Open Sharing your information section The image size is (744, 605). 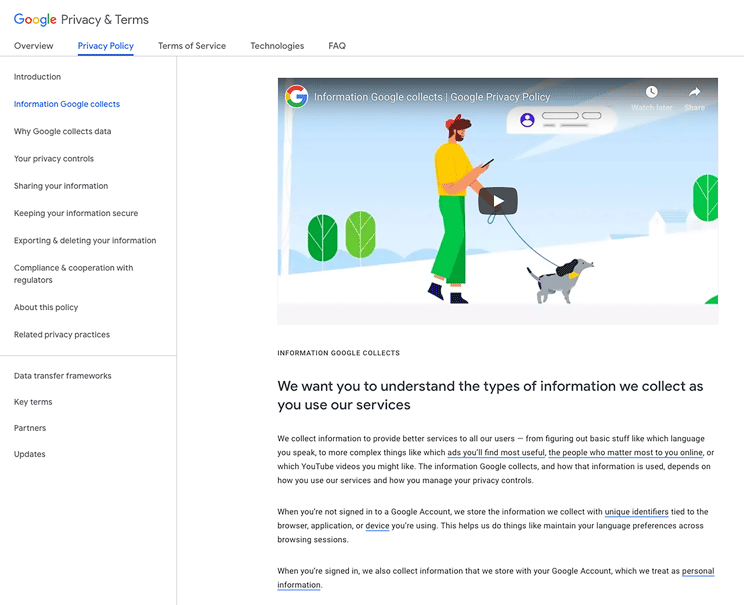(61, 186)
